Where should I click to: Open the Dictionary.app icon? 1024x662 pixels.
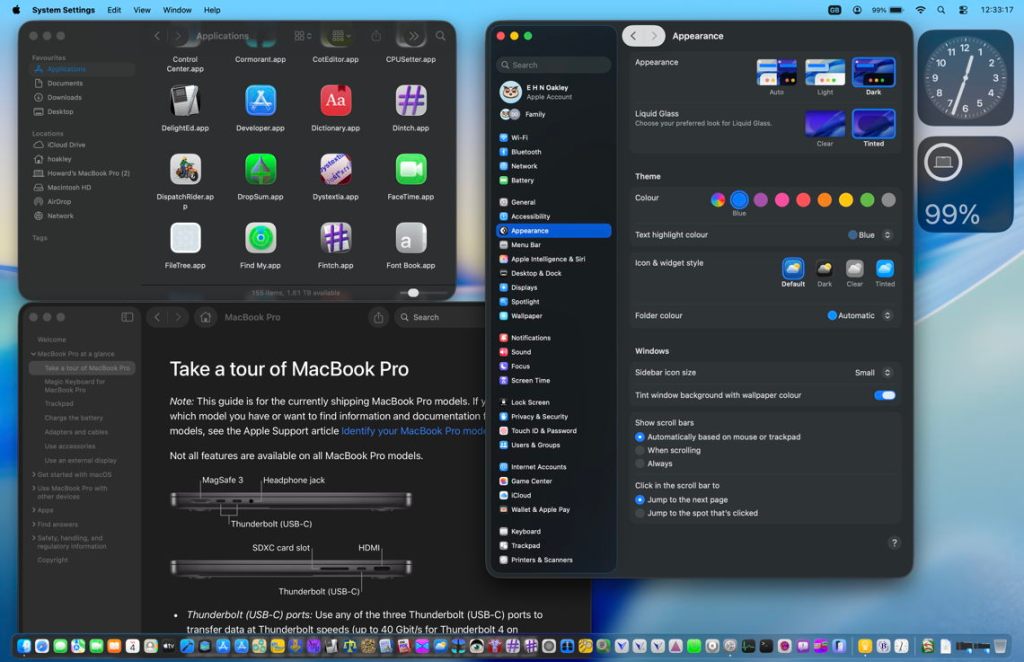336,100
